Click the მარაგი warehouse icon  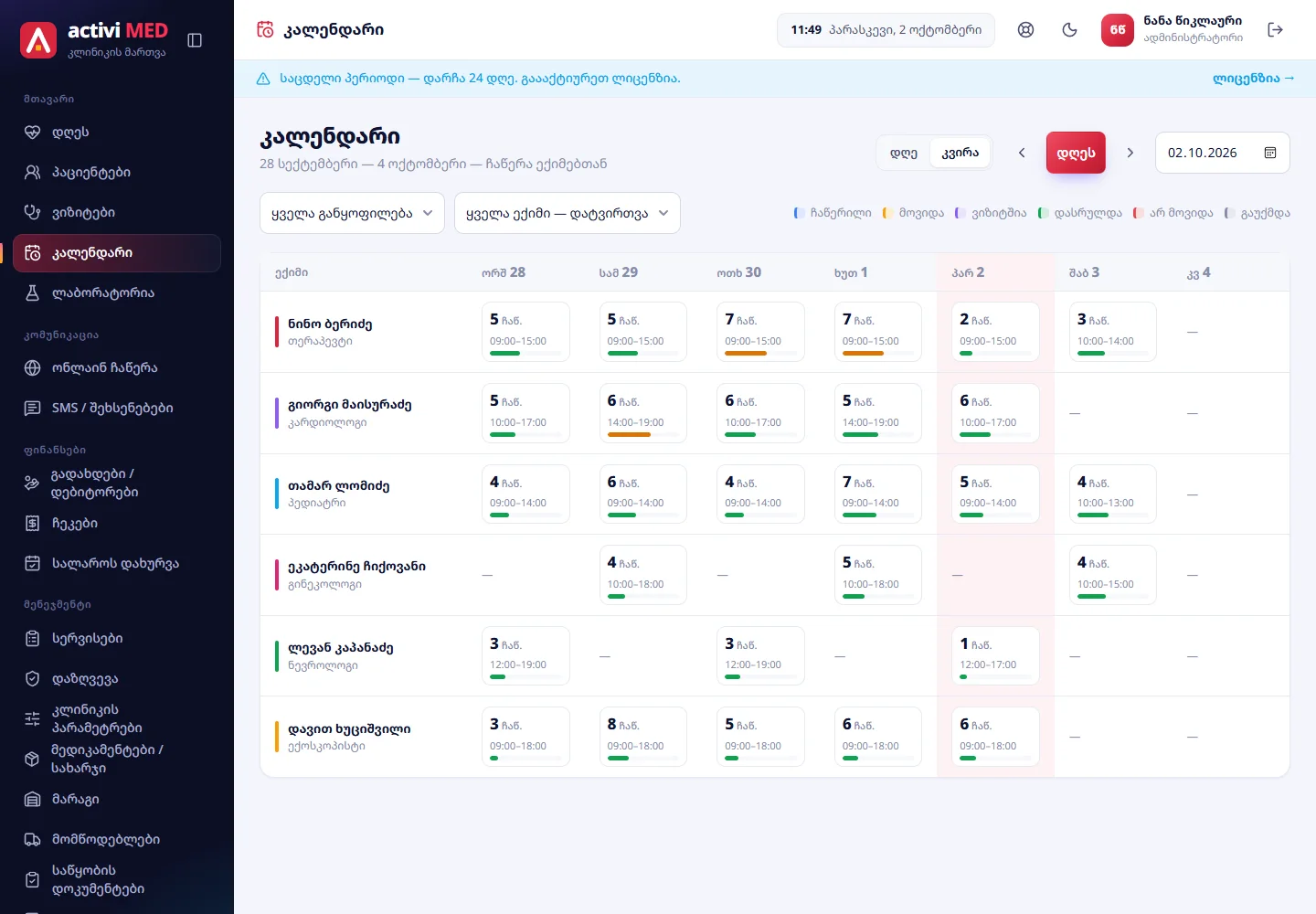[33, 800]
